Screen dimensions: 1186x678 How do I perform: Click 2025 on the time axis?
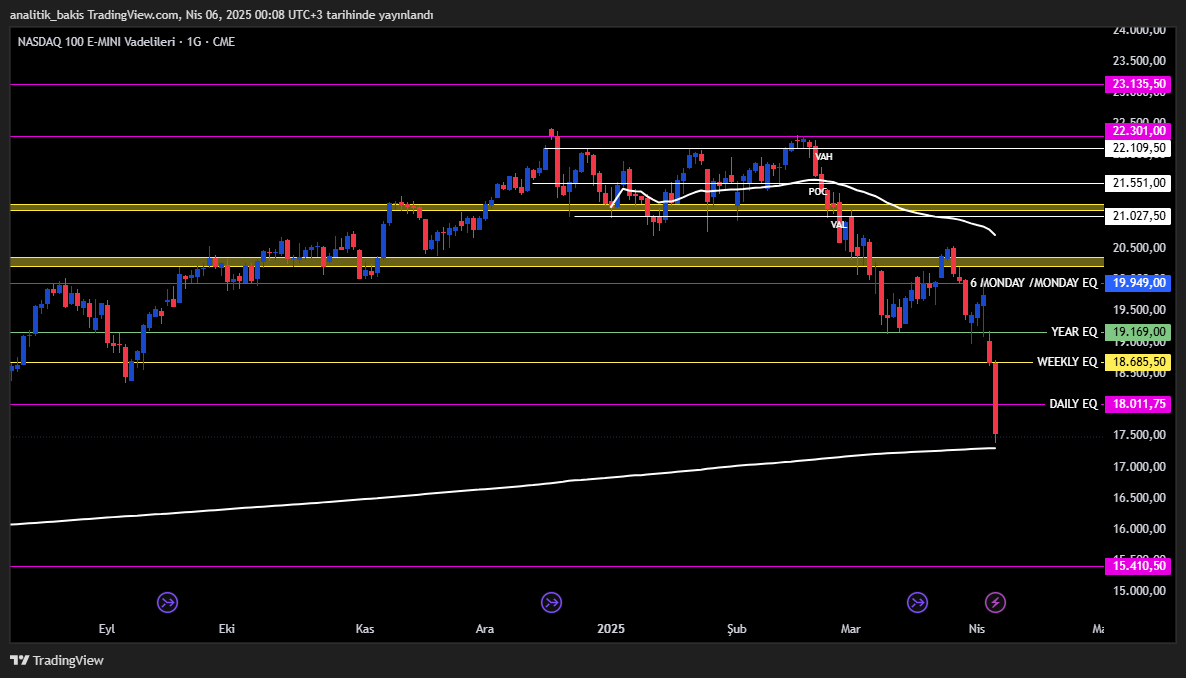coord(611,629)
